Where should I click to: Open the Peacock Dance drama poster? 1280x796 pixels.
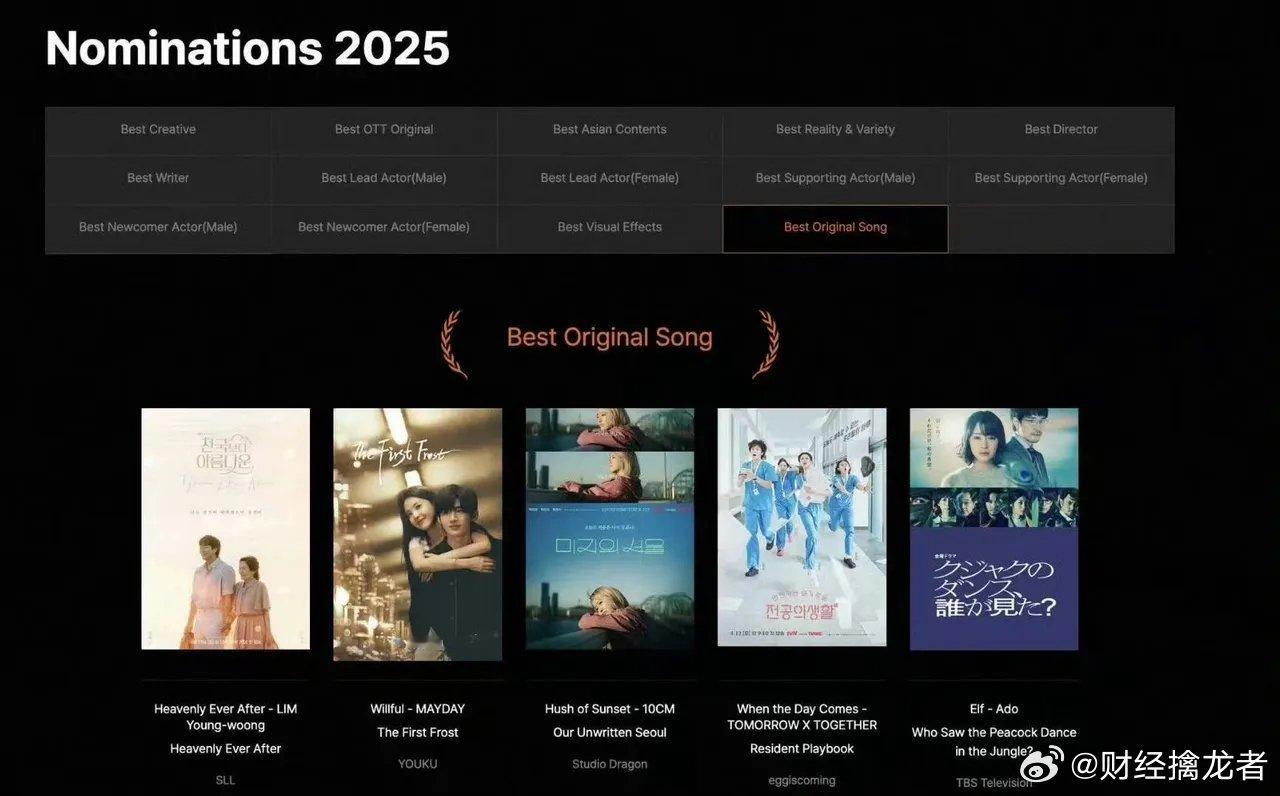tap(994, 529)
